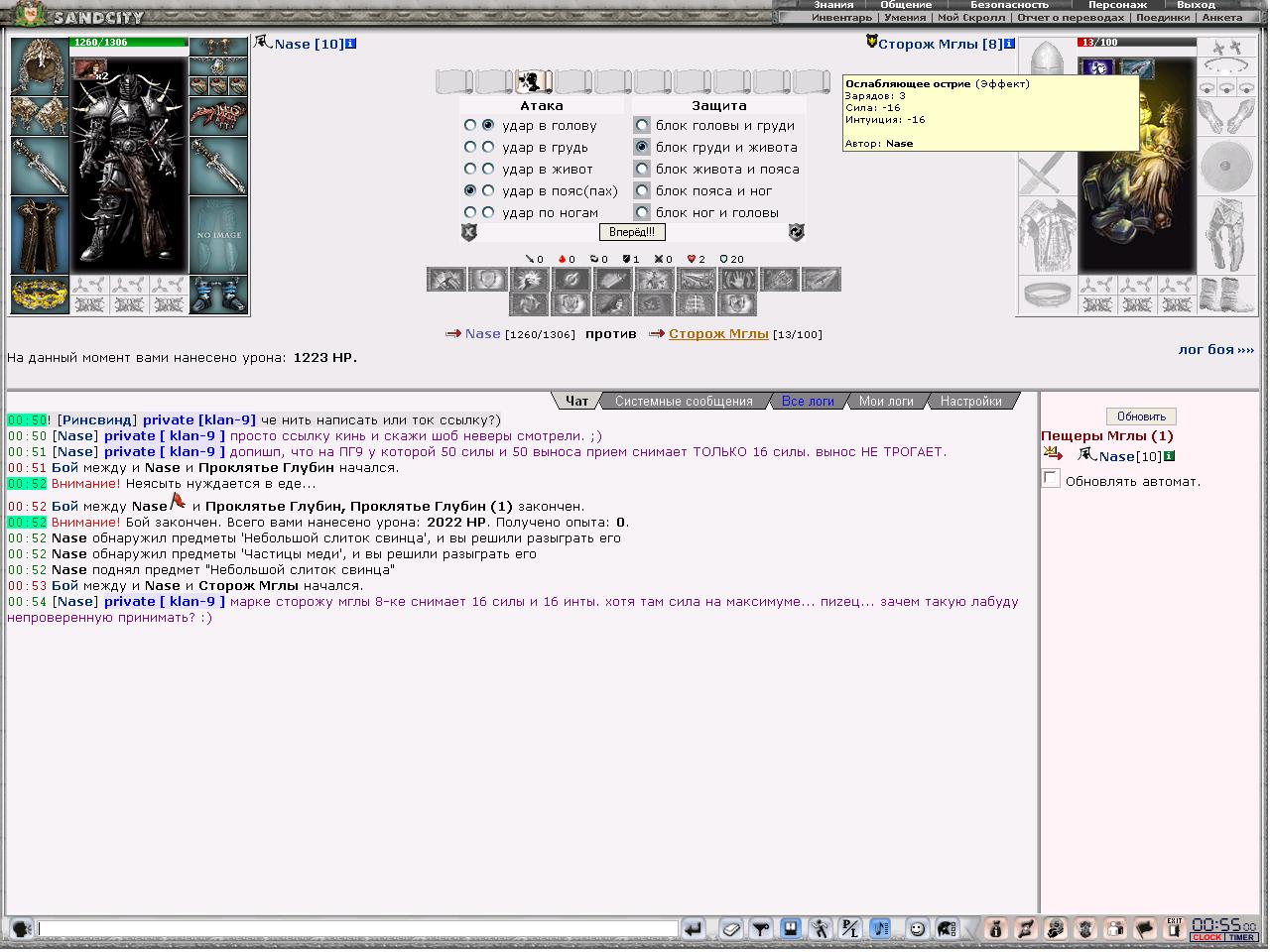Screen dimensions: 1270x952
Task: Click Выход in the top menu
Action: click(1195, 5)
